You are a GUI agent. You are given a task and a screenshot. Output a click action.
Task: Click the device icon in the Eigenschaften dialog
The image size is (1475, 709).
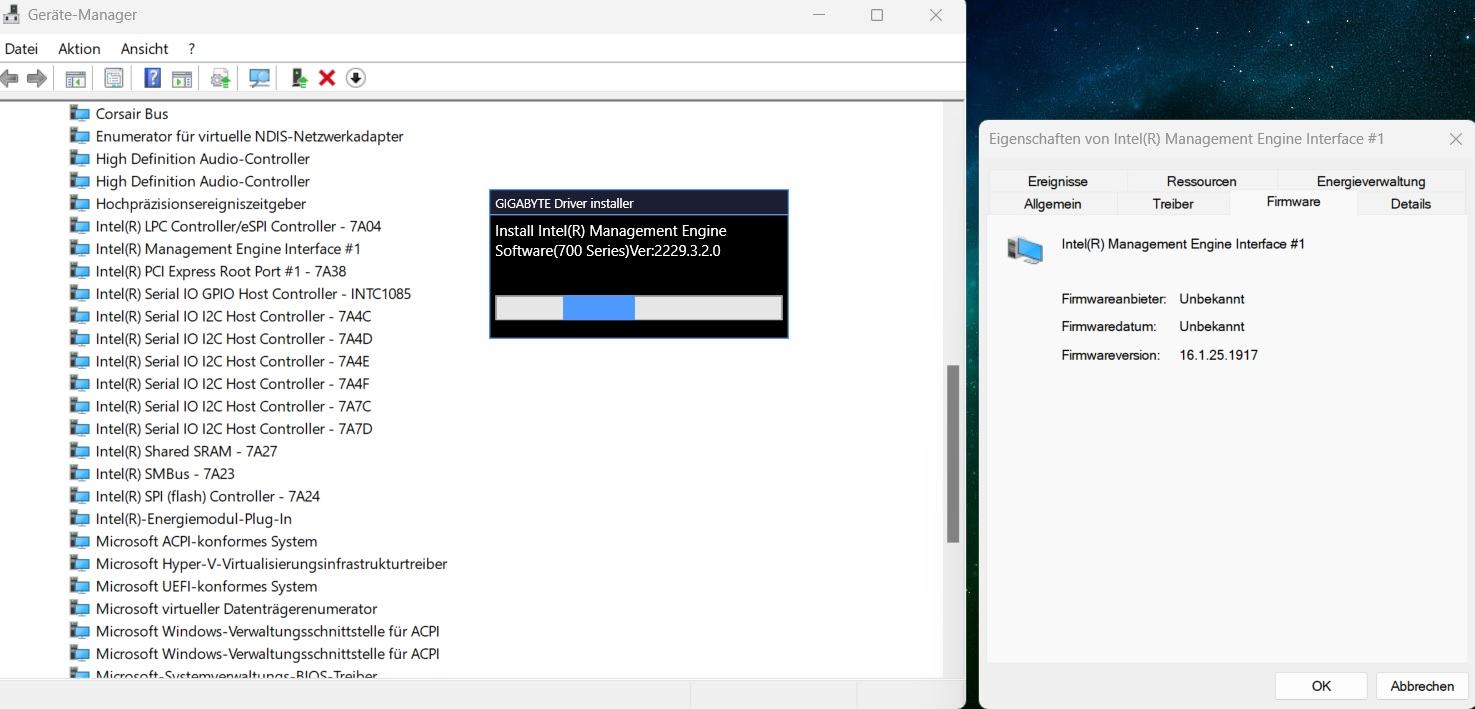[1025, 250]
